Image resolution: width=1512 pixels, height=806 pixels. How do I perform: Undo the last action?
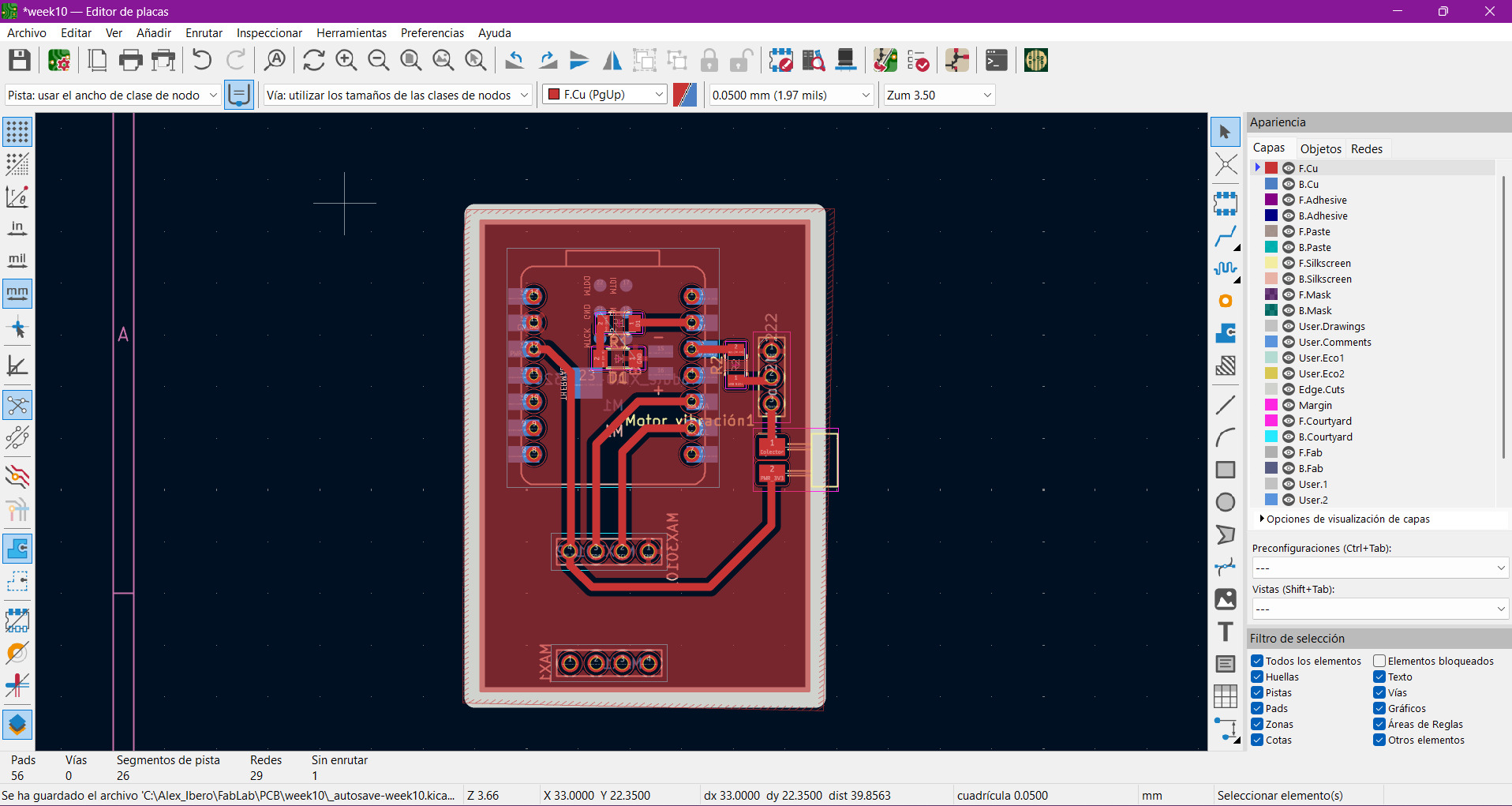(202, 60)
